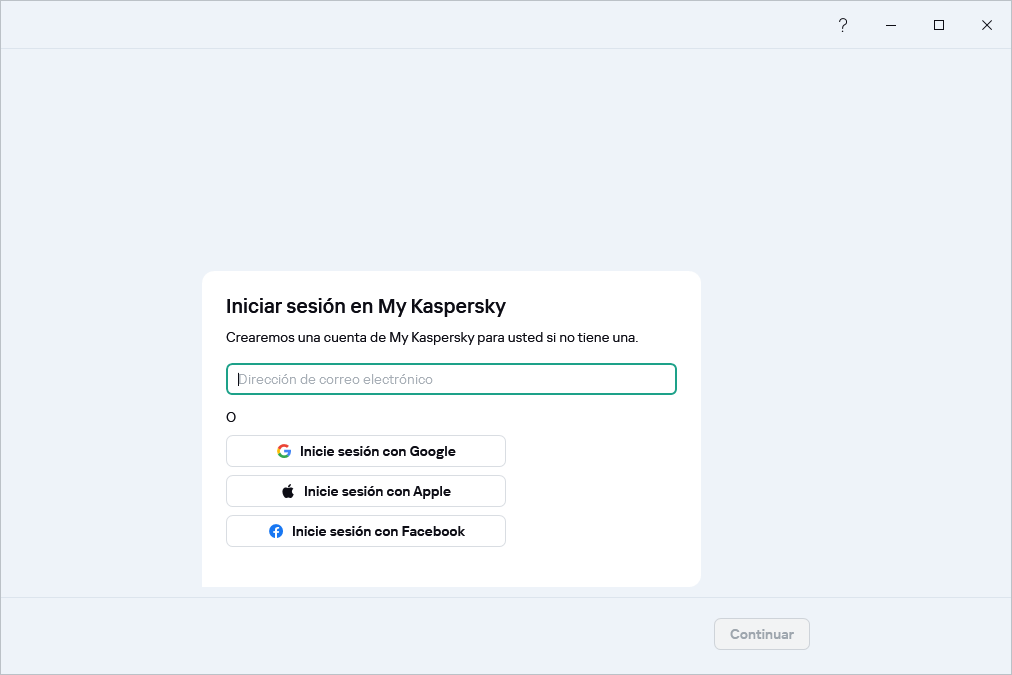
Task: Choose "Inicie sesión con Apple"
Action: tap(366, 491)
